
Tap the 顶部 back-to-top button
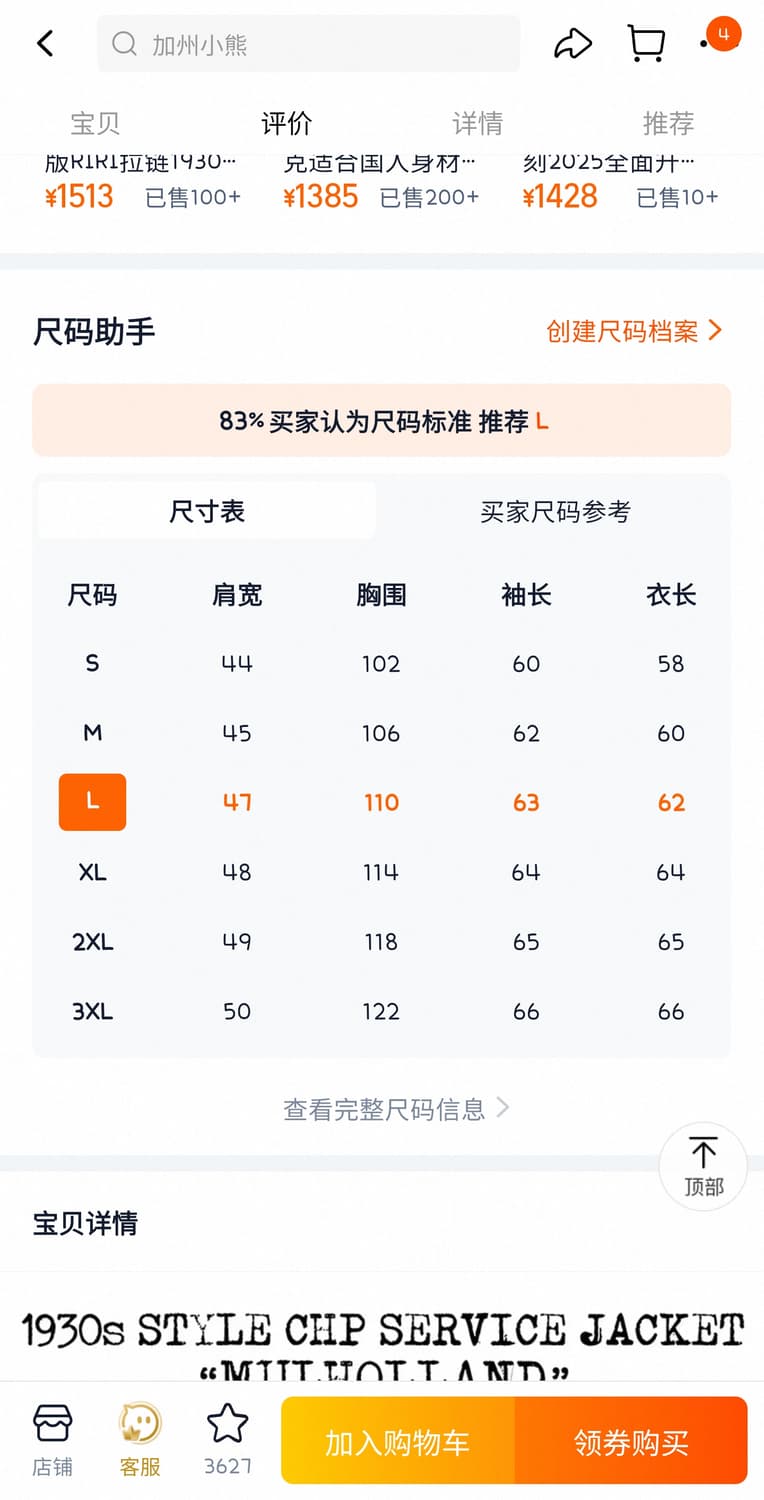(x=703, y=1166)
